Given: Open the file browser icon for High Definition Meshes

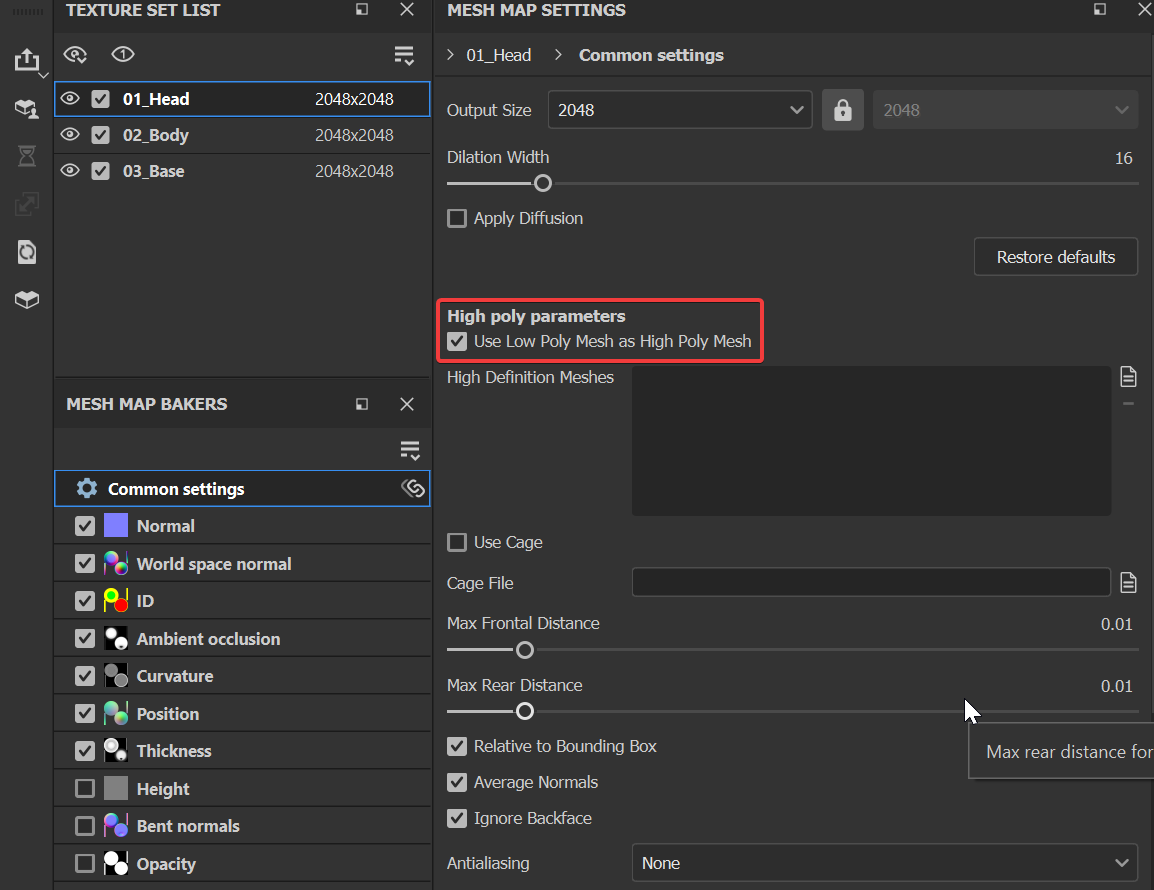Looking at the screenshot, I should 1128,376.
